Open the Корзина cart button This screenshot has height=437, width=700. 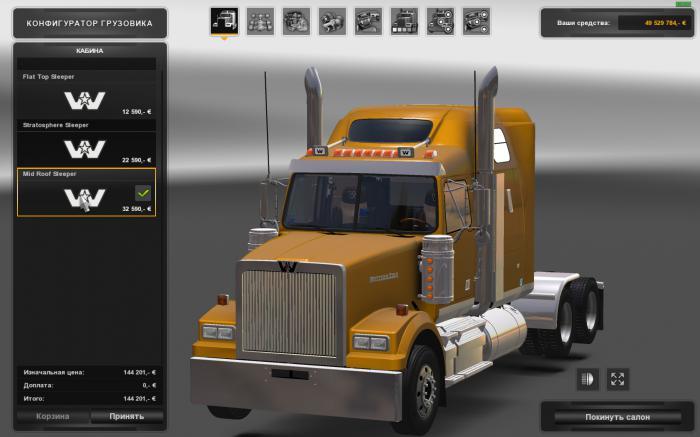coord(53,416)
